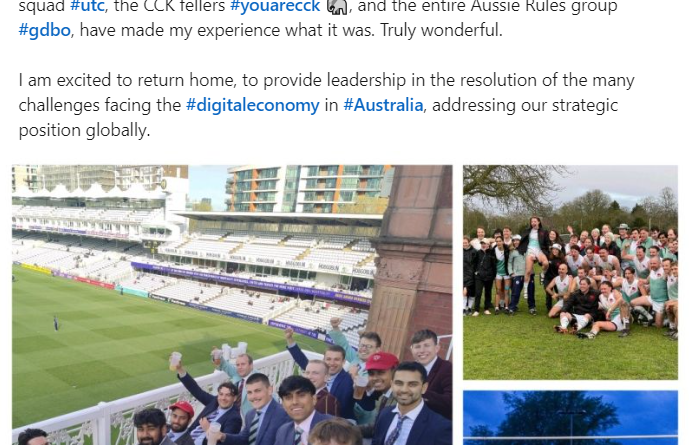Screen dimensions: 689x445
Task: Click the orange-balconied apartment building in photo
Action: click(309, 189)
